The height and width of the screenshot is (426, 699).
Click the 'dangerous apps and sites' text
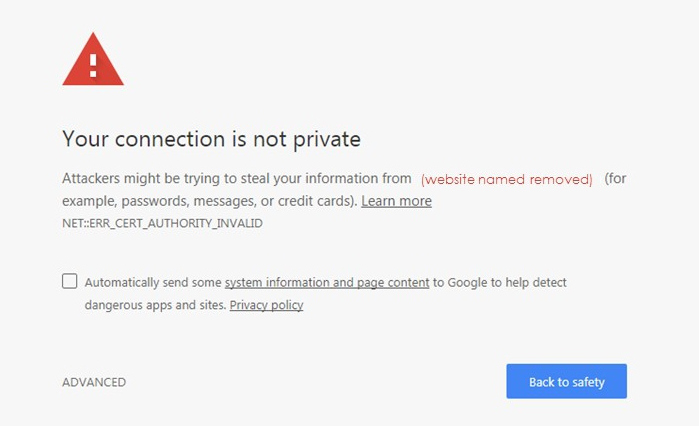(x=155, y=305)
